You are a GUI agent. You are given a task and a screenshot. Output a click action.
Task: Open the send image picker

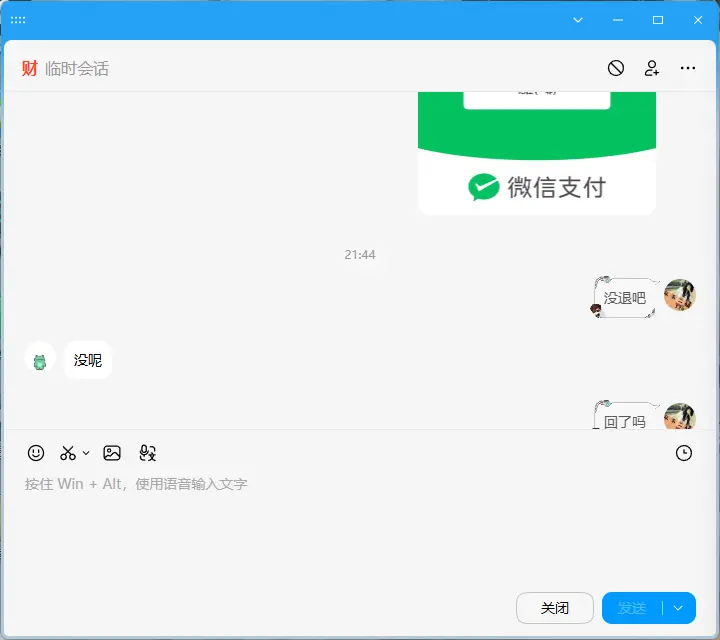[112, 453]
